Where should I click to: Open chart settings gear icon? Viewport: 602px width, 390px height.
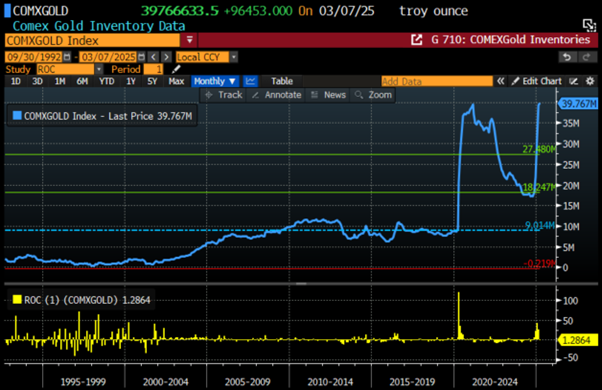click(590, 81)
